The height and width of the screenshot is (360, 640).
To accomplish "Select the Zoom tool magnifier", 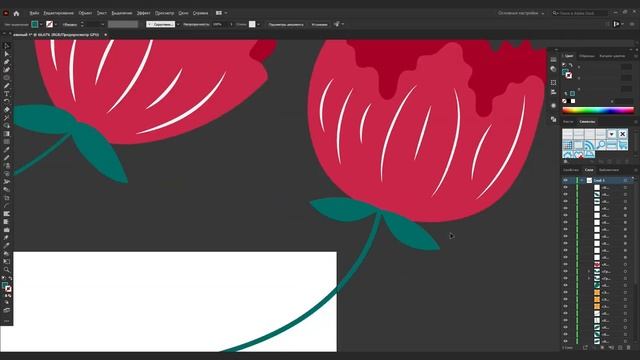I will [x=7, y=270].
